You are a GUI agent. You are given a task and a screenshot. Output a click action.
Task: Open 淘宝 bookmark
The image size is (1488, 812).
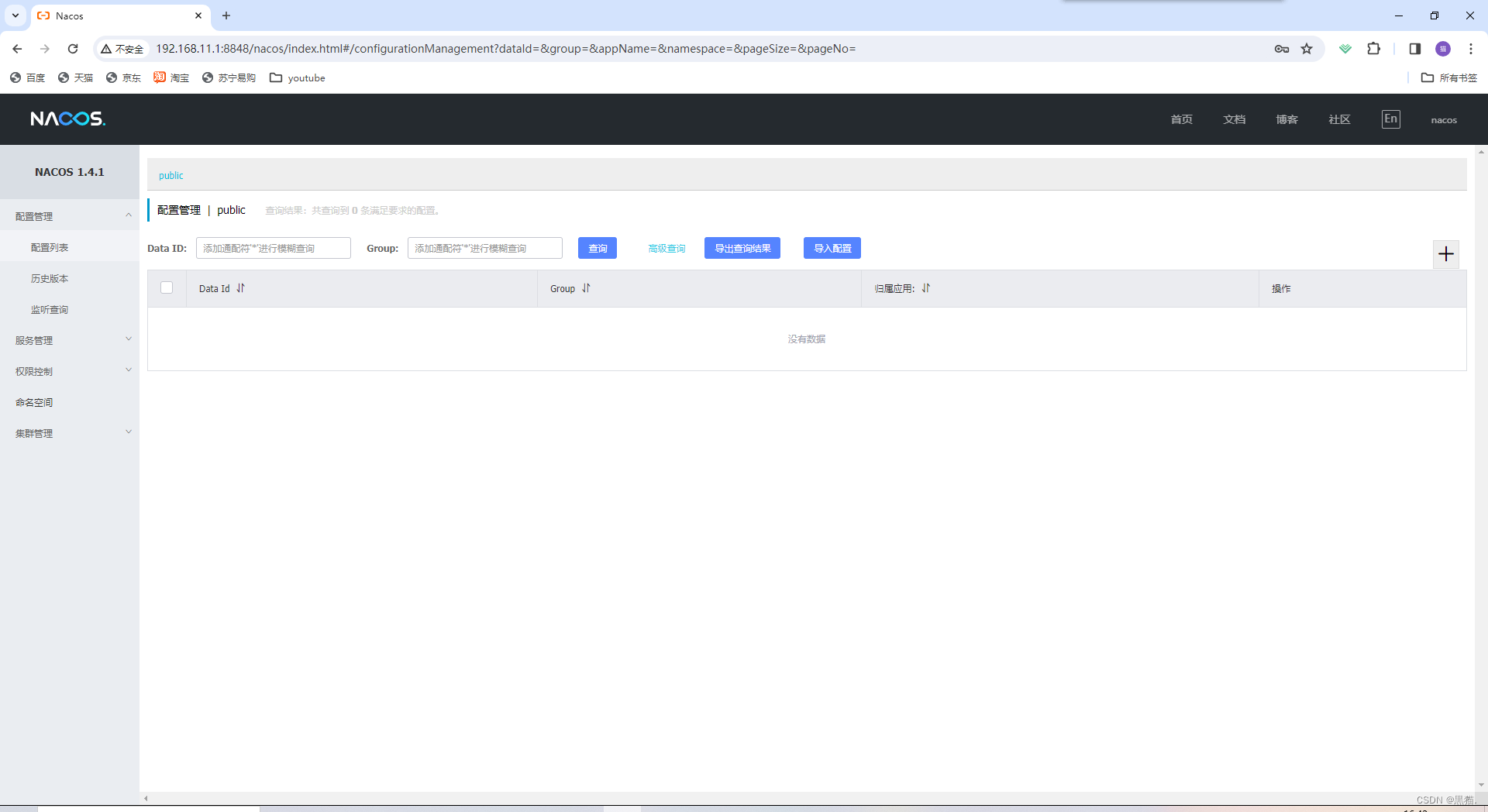pos(172,77)
